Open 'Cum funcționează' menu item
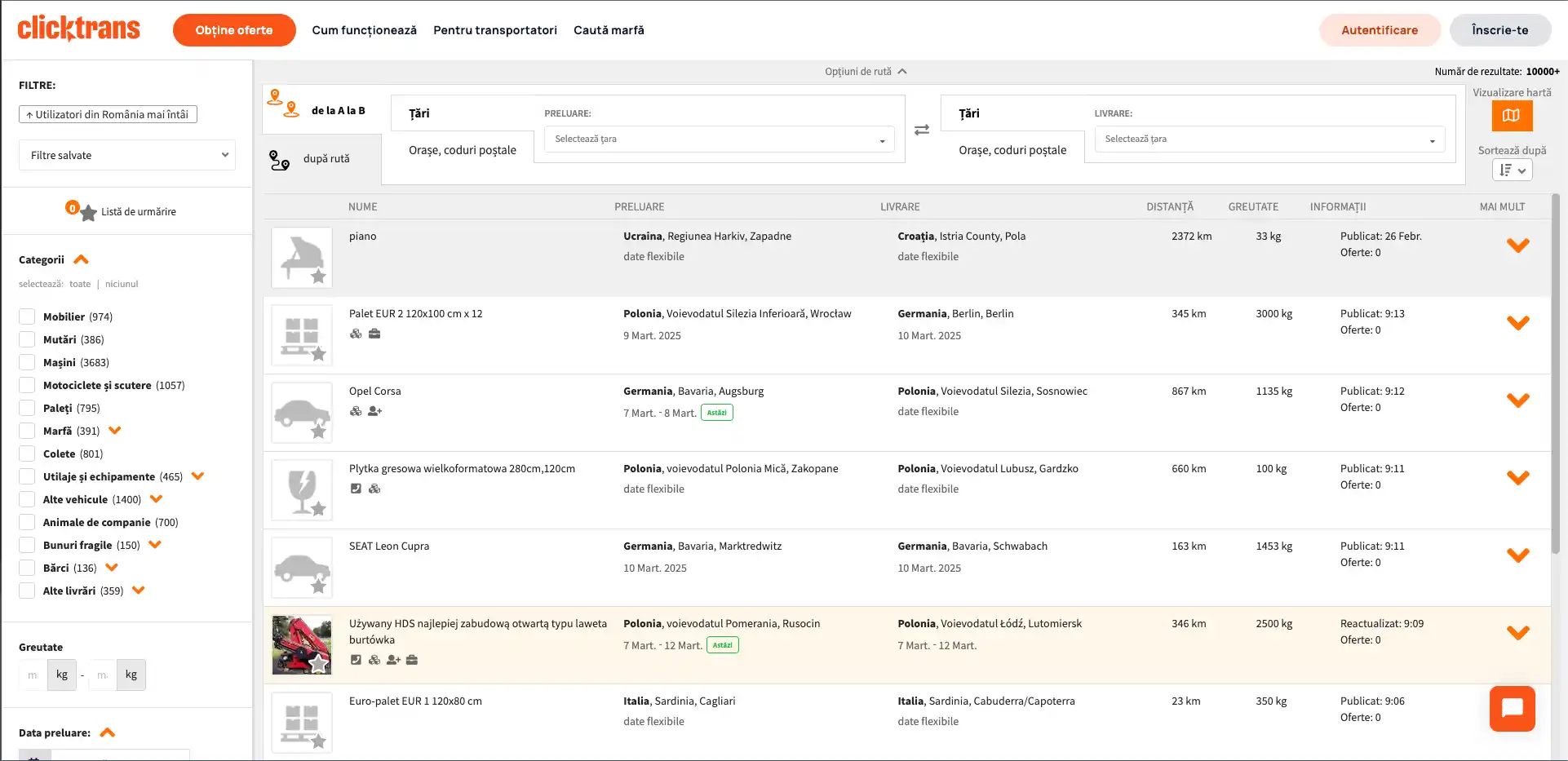Screen dimensions: 1568x761 364,30
